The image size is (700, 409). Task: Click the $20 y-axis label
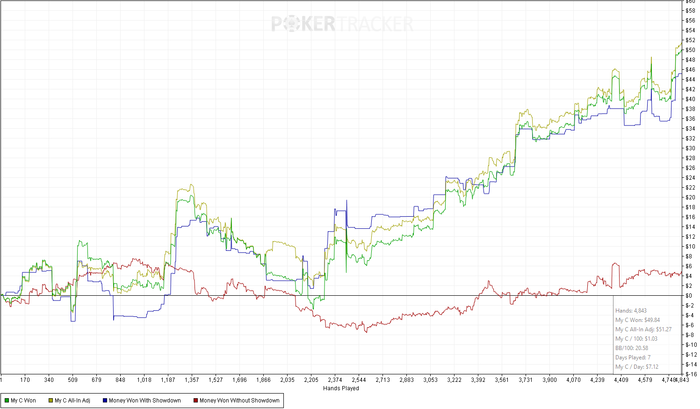(x=690, y=197)
